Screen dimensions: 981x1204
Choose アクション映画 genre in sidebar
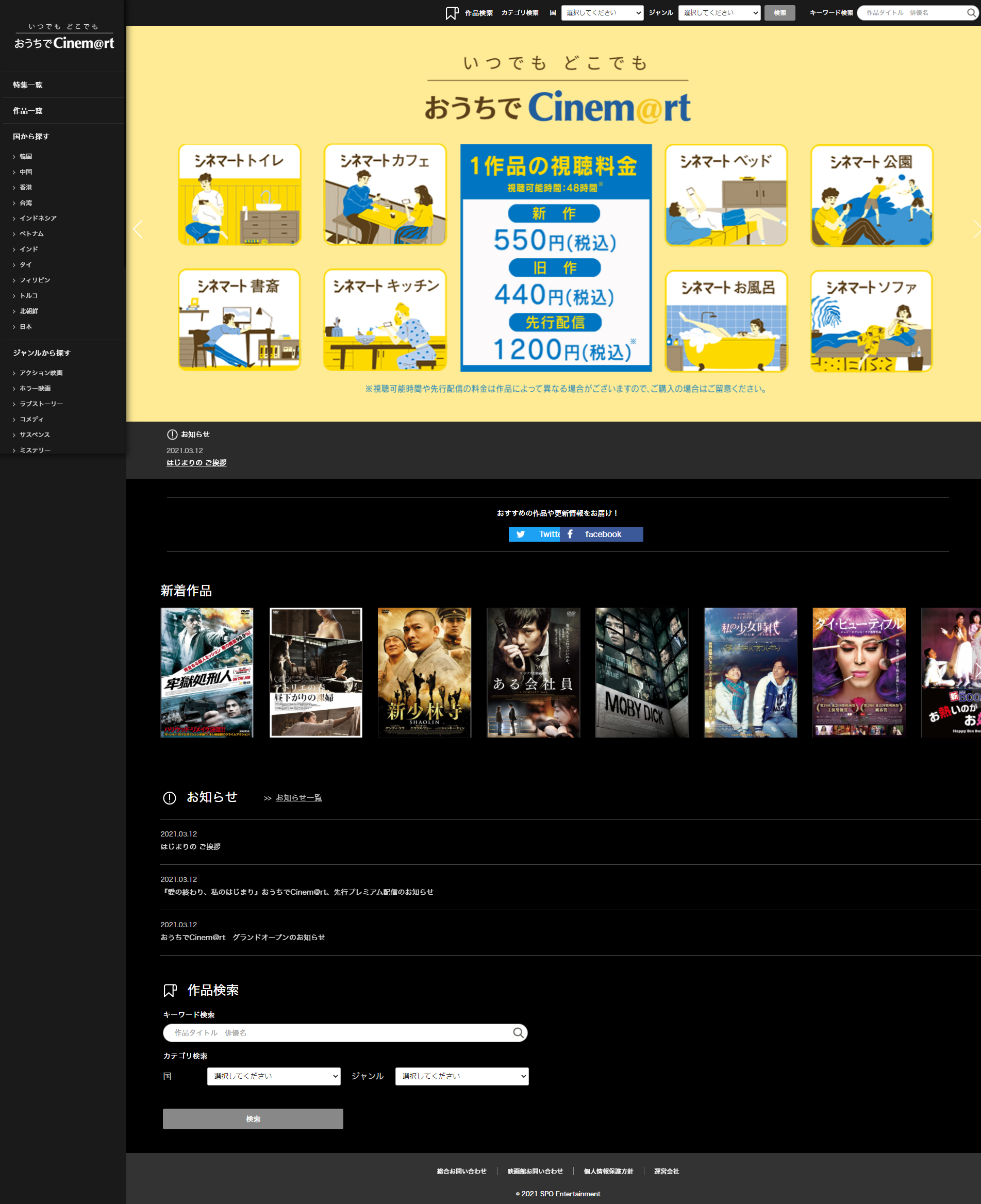41,373
